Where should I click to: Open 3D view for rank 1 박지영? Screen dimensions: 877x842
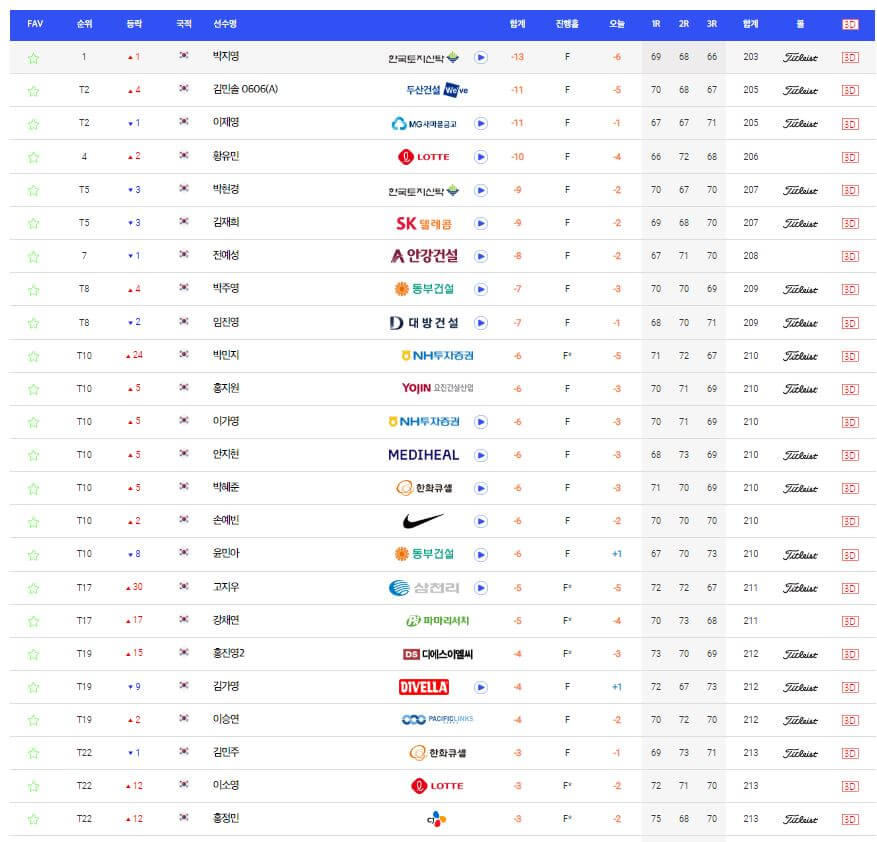click(x=850, y=58)
